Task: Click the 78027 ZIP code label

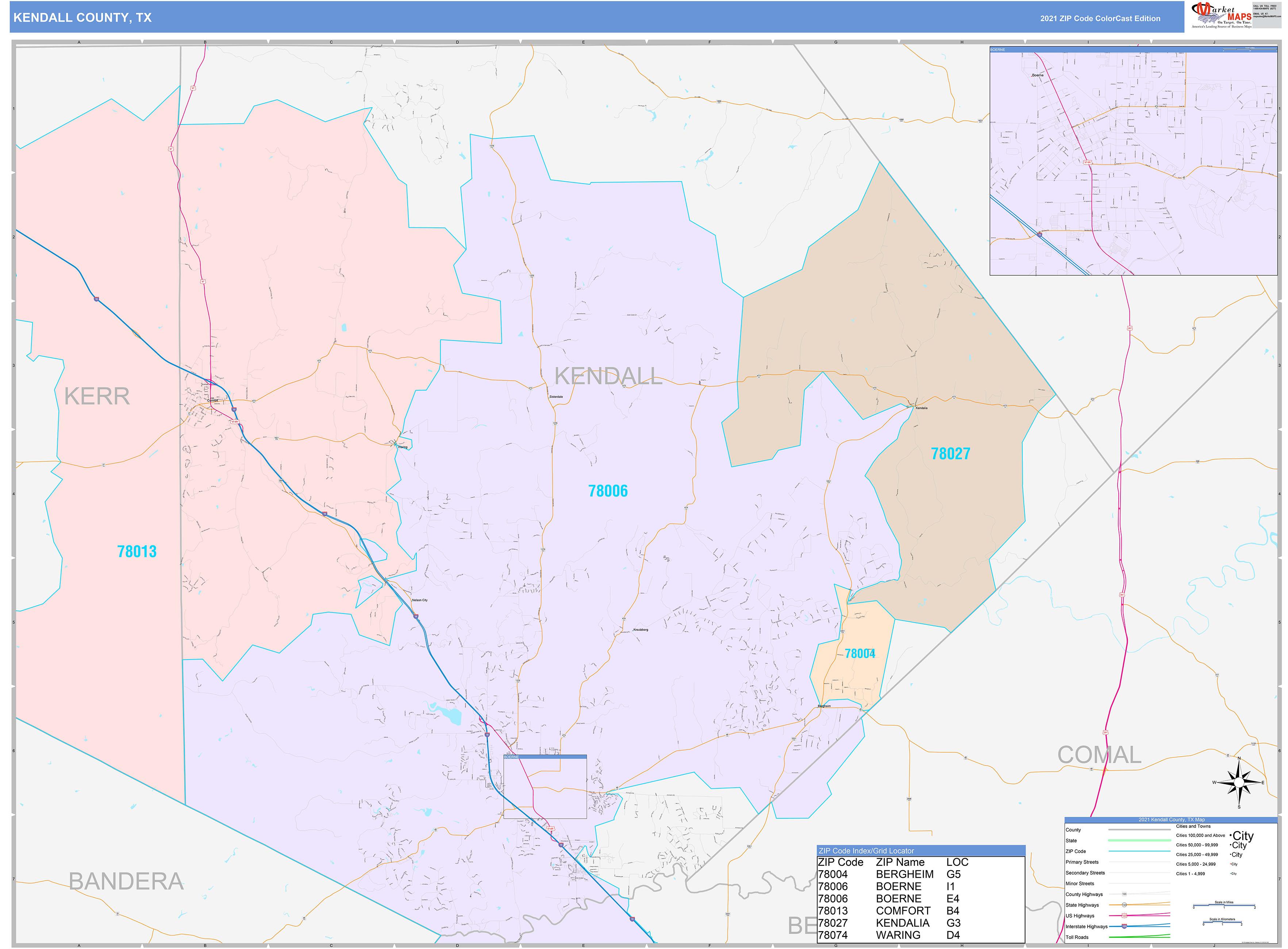Action: tap(950, 454)
